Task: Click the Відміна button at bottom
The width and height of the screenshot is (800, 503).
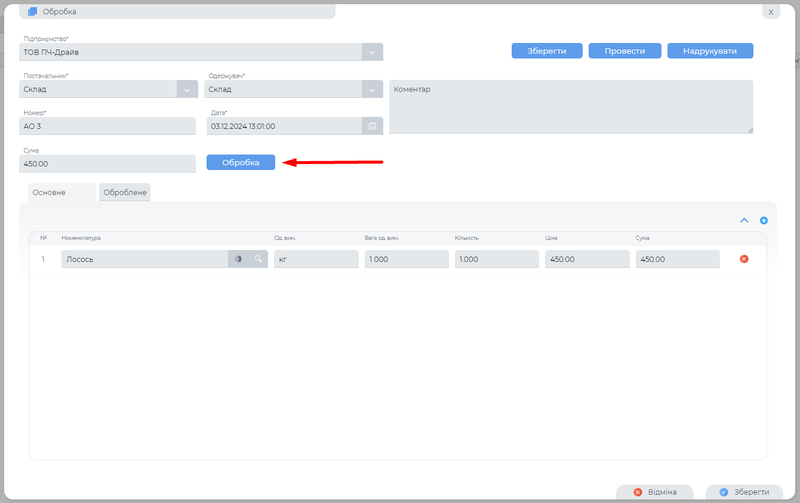Action: [x=656, y=492]
